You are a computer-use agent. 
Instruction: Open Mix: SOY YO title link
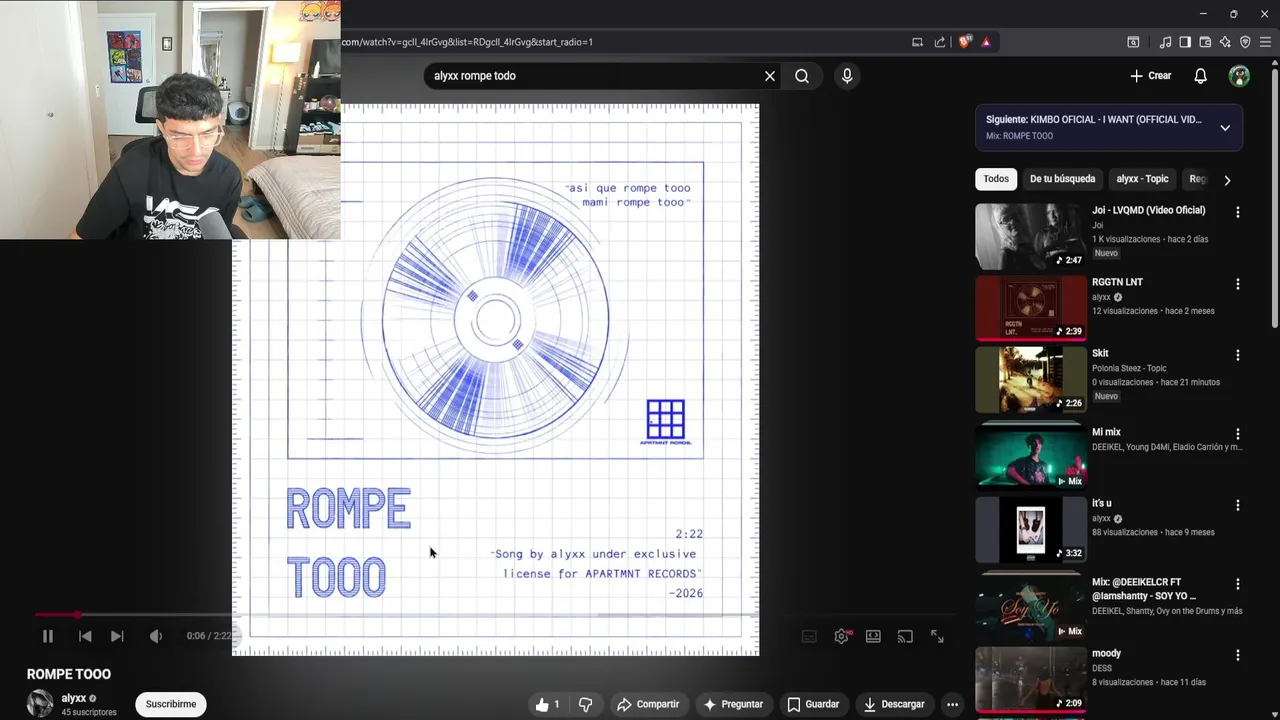pyautogui.click(x=1143, y=589)
